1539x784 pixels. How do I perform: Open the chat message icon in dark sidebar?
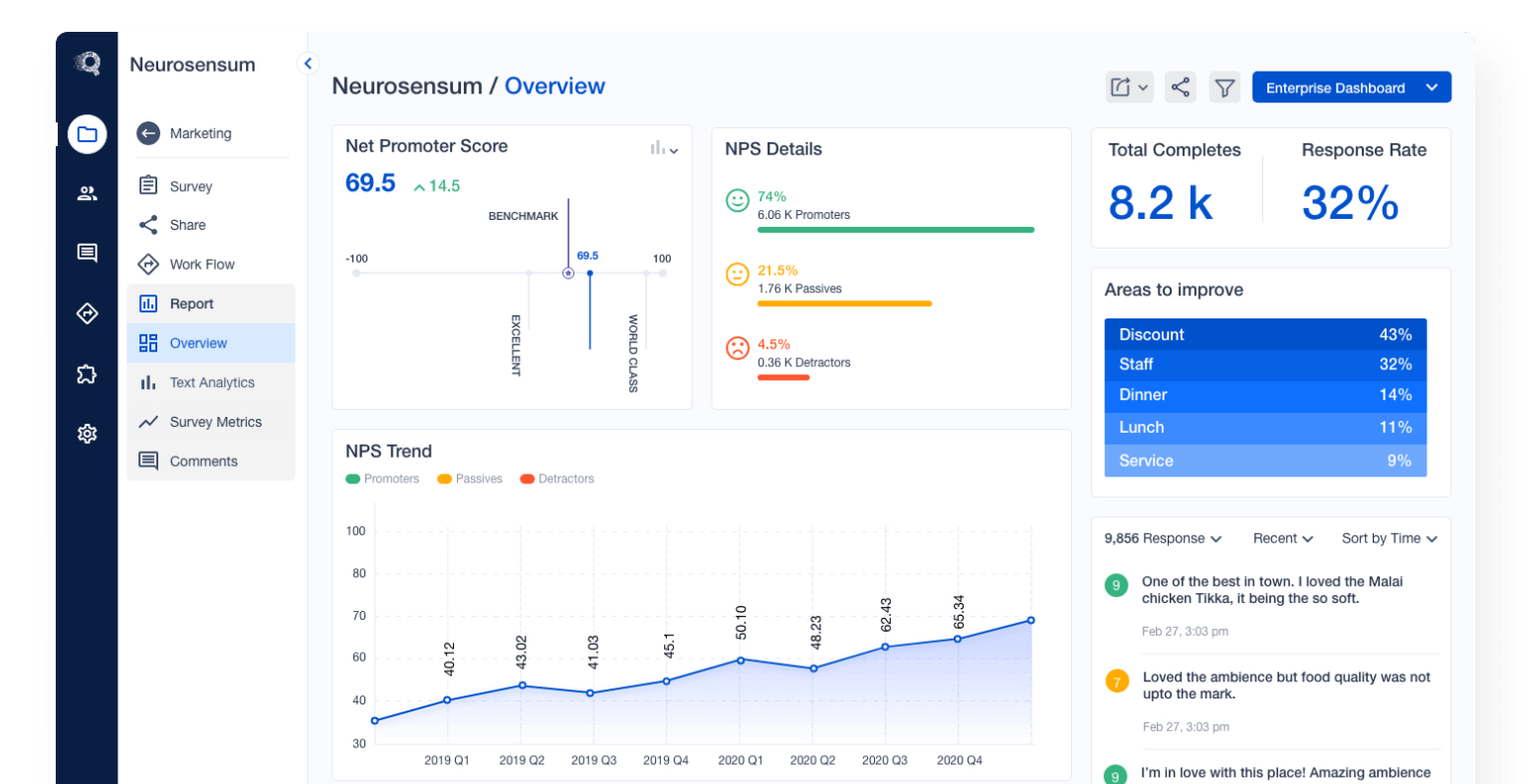point(88,253)
